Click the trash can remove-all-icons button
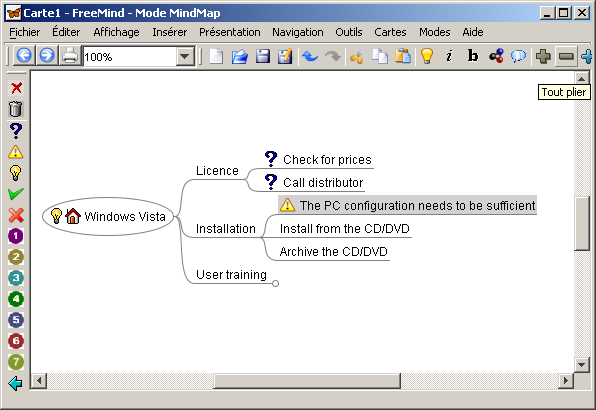The height and width of the screenshot is (410, 596). 16,109
